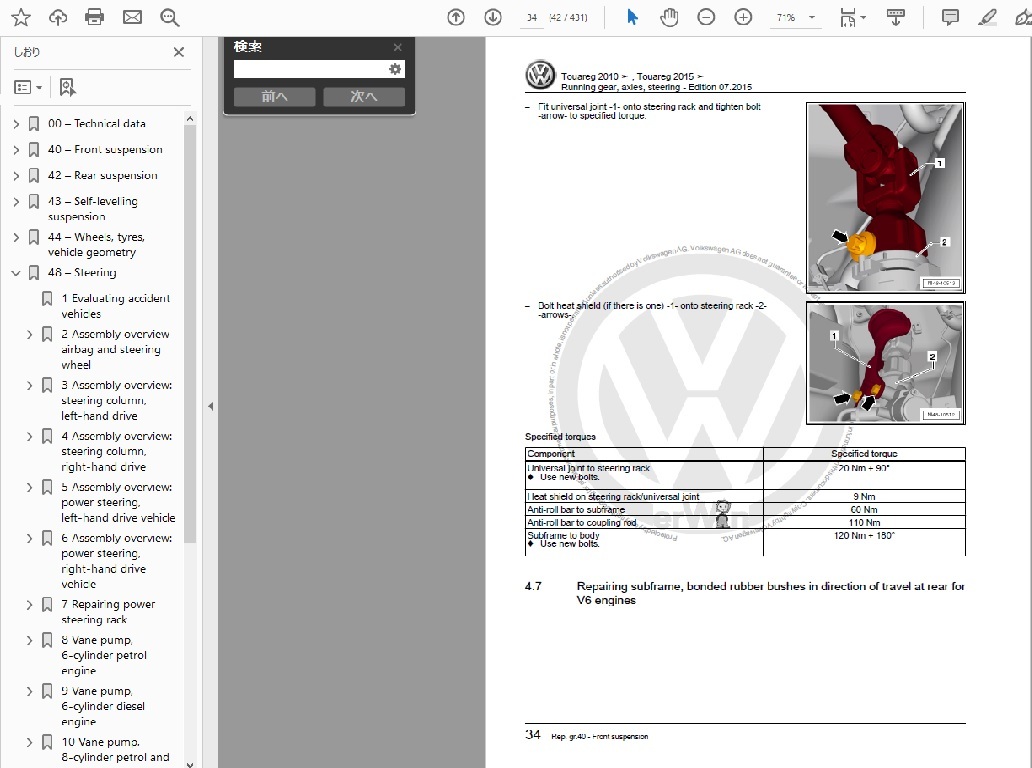Open the zoom level dropdown
The width and height of the screenshot is (1032, 768).
812,17
